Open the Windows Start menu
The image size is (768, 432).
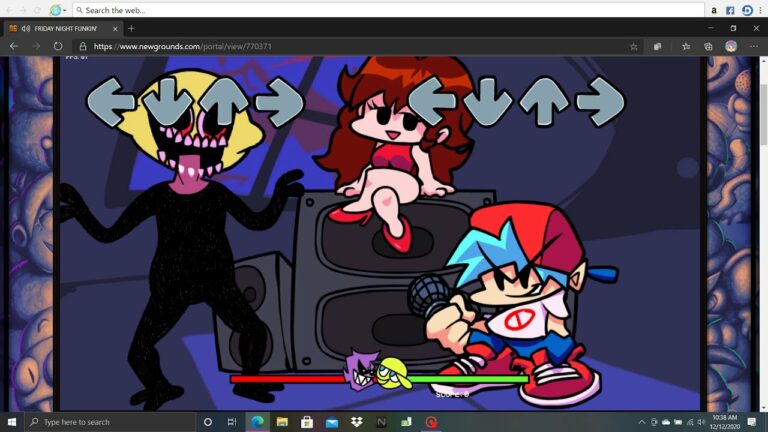click(x=12, y=422)
